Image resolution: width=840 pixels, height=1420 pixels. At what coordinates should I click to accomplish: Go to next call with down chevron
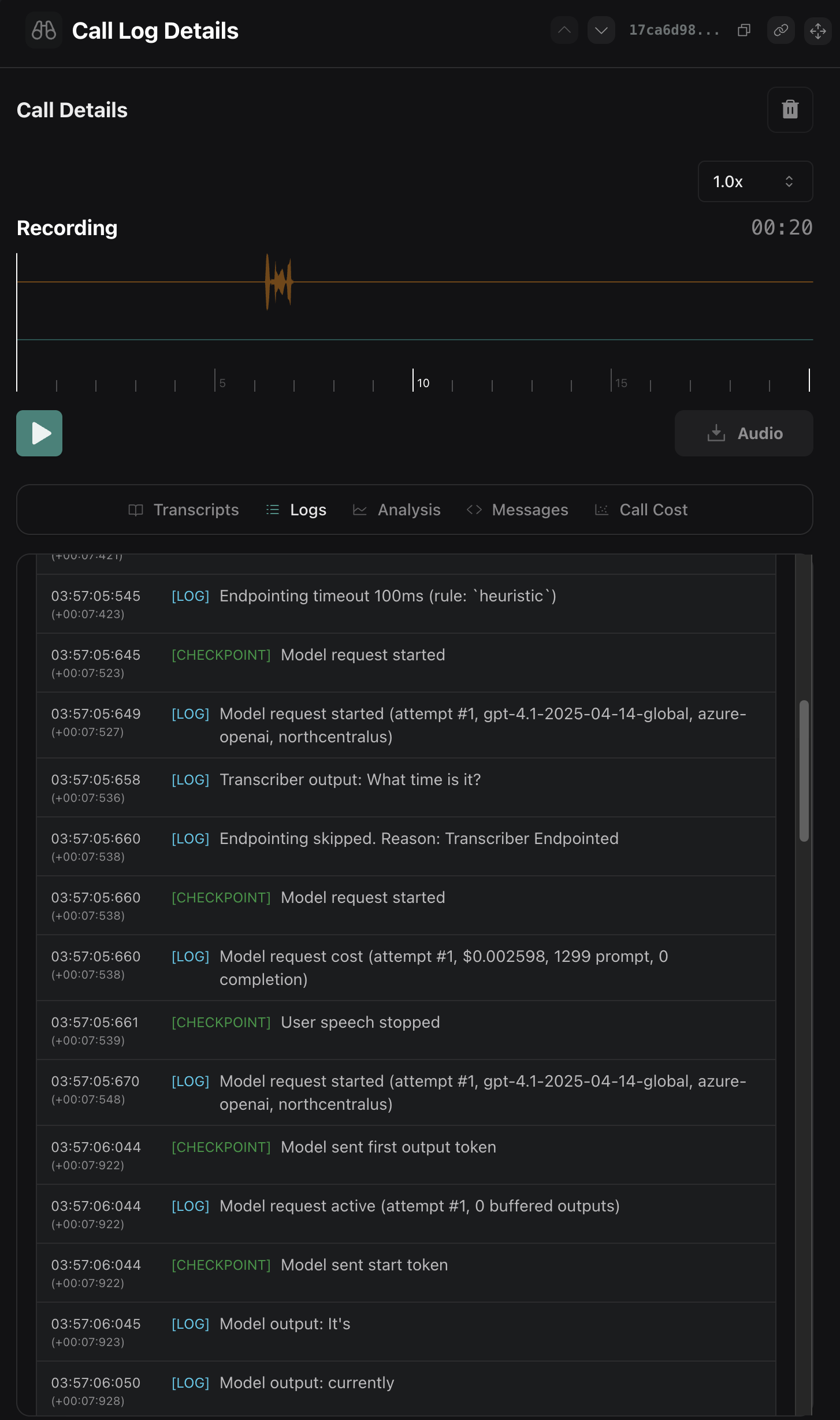coord(601,30)
